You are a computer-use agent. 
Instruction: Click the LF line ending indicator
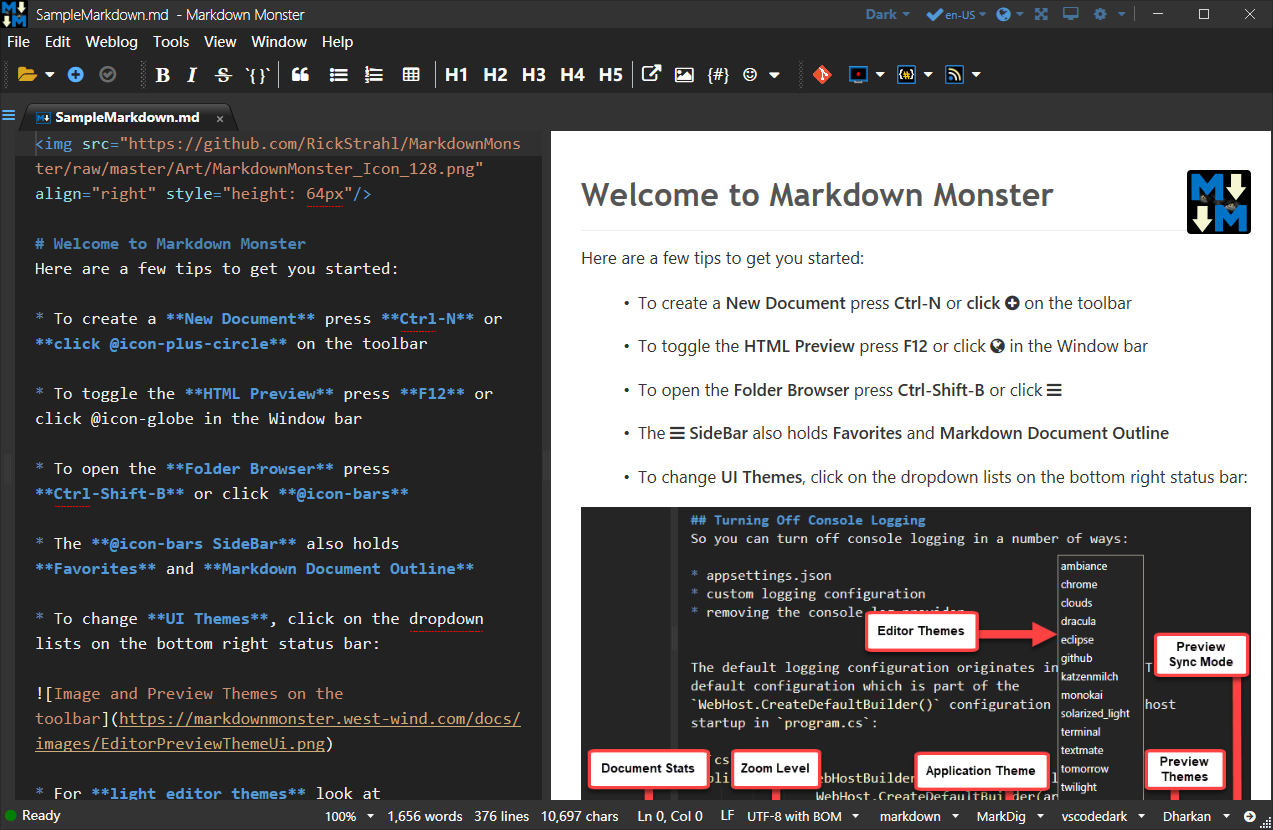pos(727,816)
